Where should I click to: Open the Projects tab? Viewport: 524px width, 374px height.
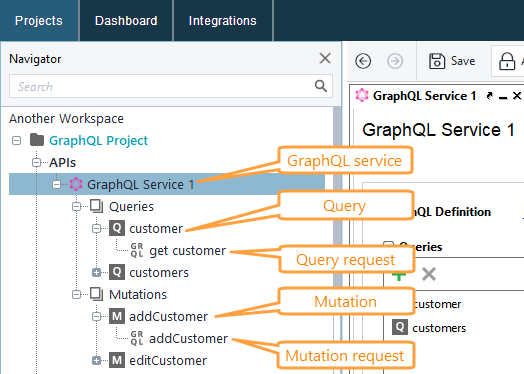39,21
